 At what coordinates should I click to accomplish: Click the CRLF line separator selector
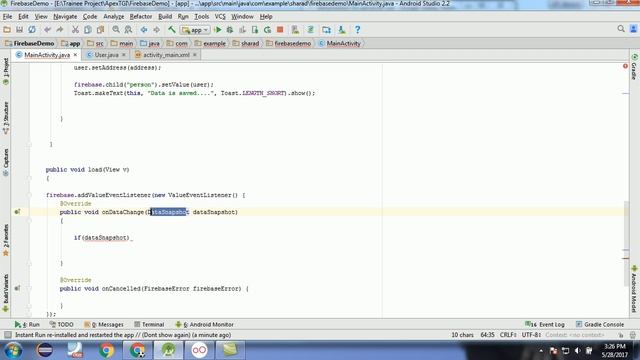pos(508,335)
